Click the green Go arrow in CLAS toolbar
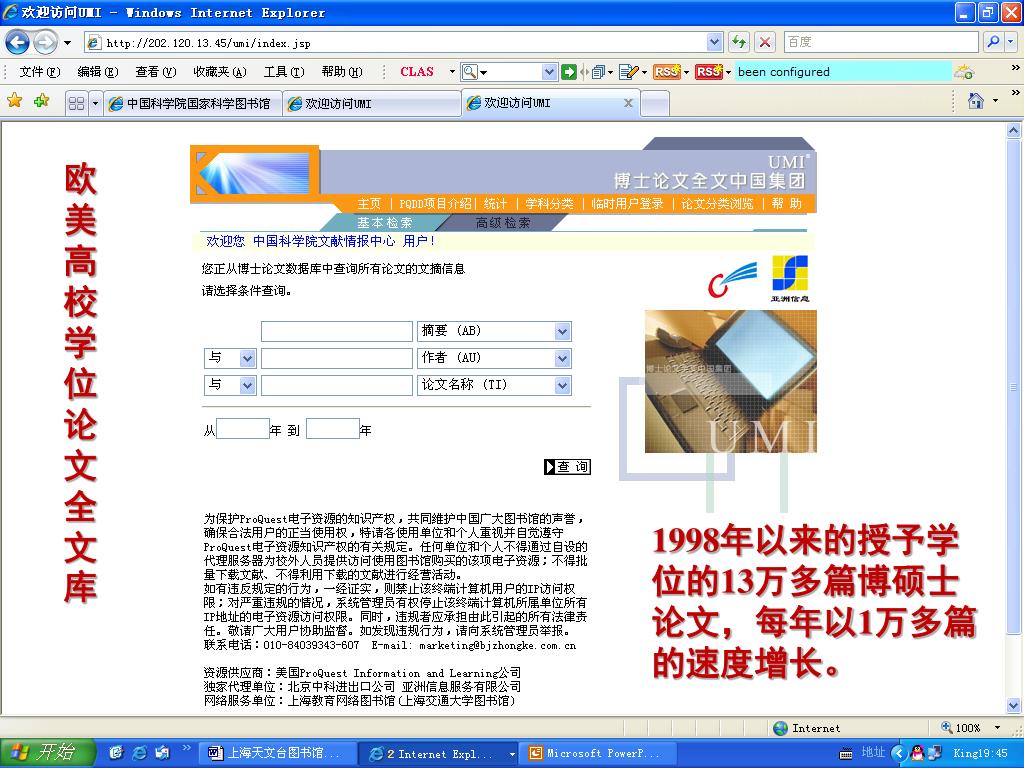 [569, 72]
